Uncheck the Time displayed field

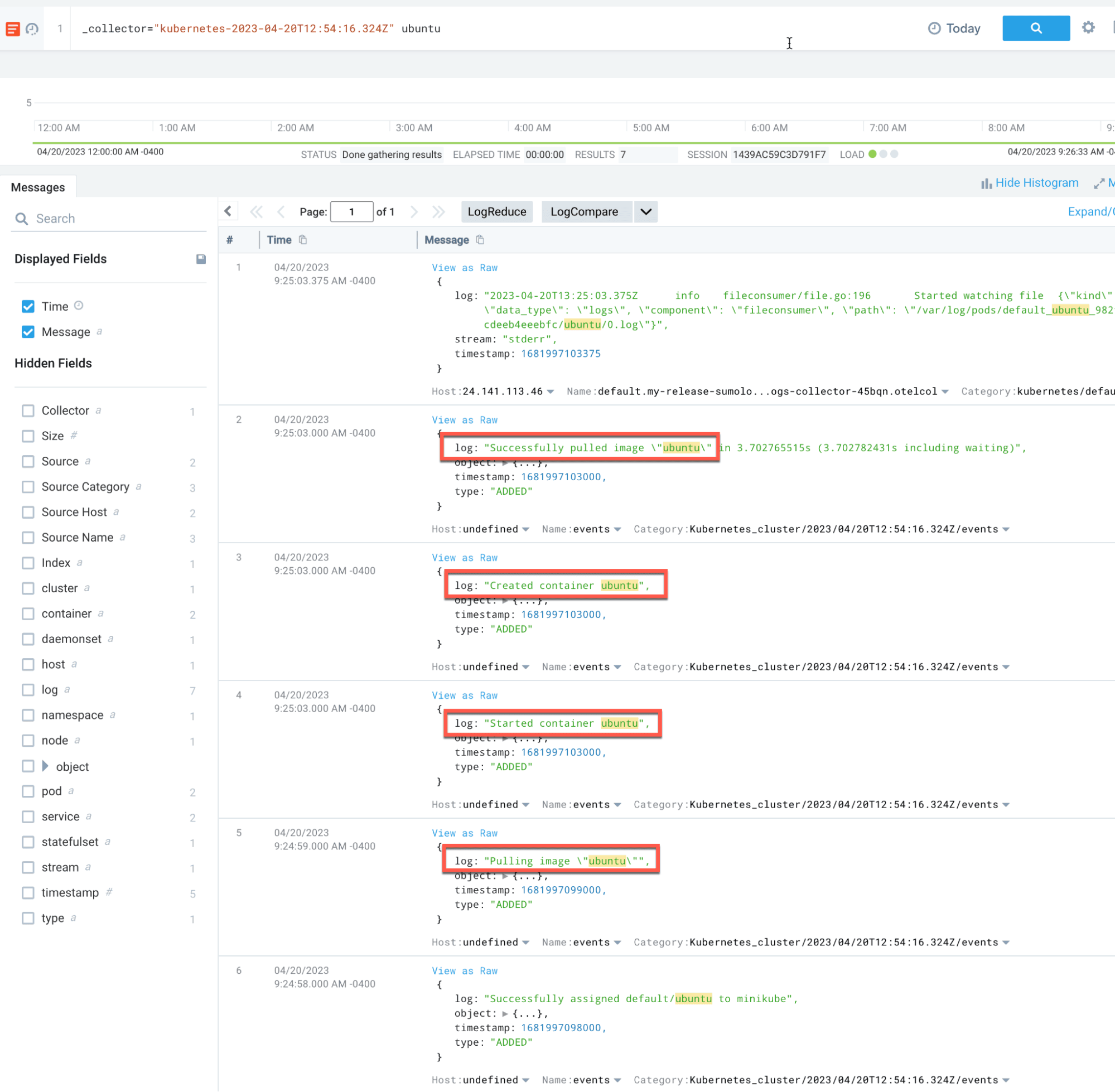click(28, 306)
